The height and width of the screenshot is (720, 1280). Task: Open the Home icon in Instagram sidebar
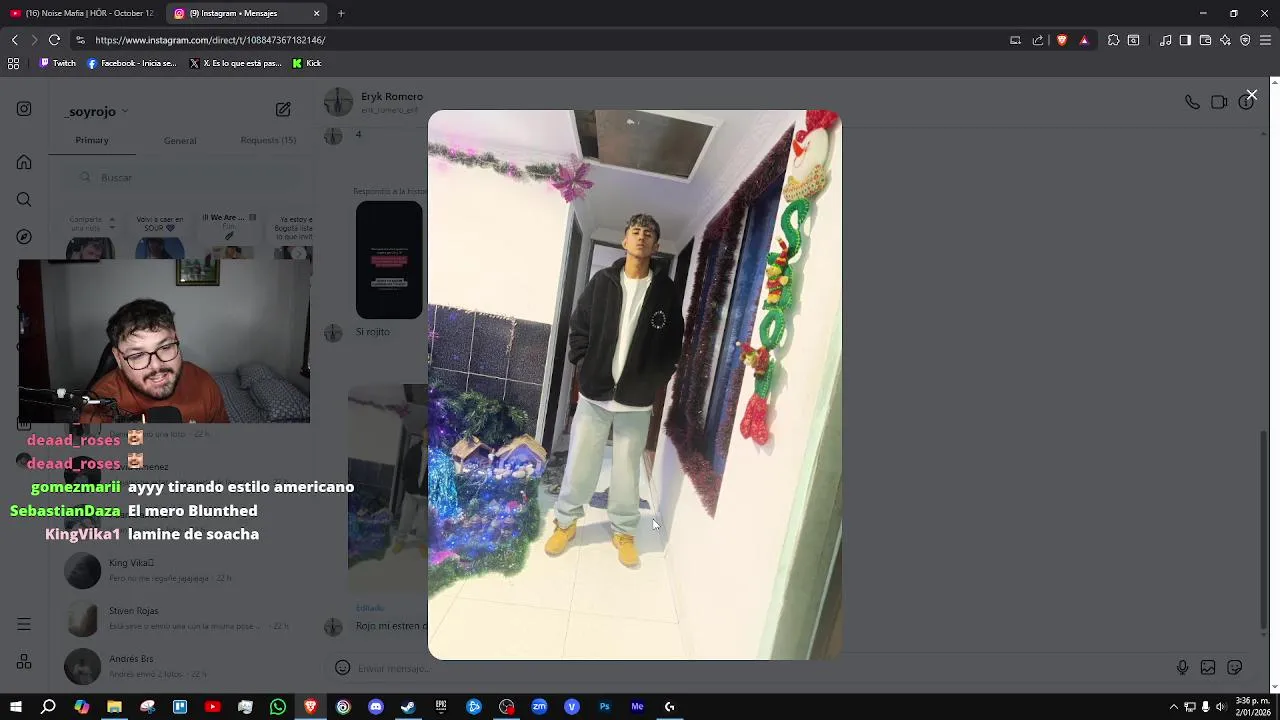pyautogui.click(x=24, y=162)
